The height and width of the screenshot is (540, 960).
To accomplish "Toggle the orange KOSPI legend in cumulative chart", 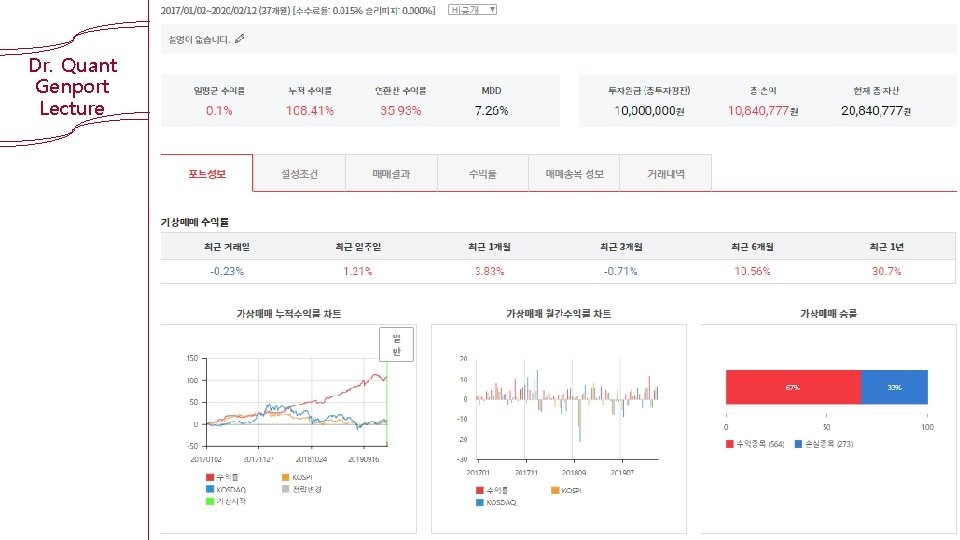I will click(x=297, y=477).
